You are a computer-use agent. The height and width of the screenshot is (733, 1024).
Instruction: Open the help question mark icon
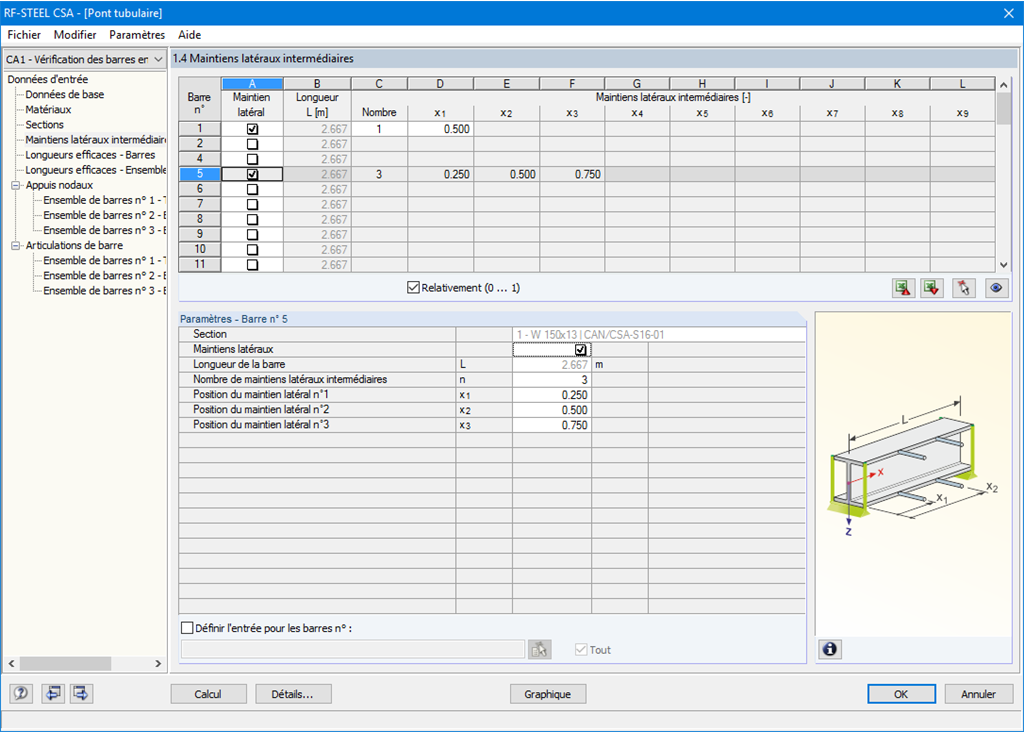click(x=21, y=693)
